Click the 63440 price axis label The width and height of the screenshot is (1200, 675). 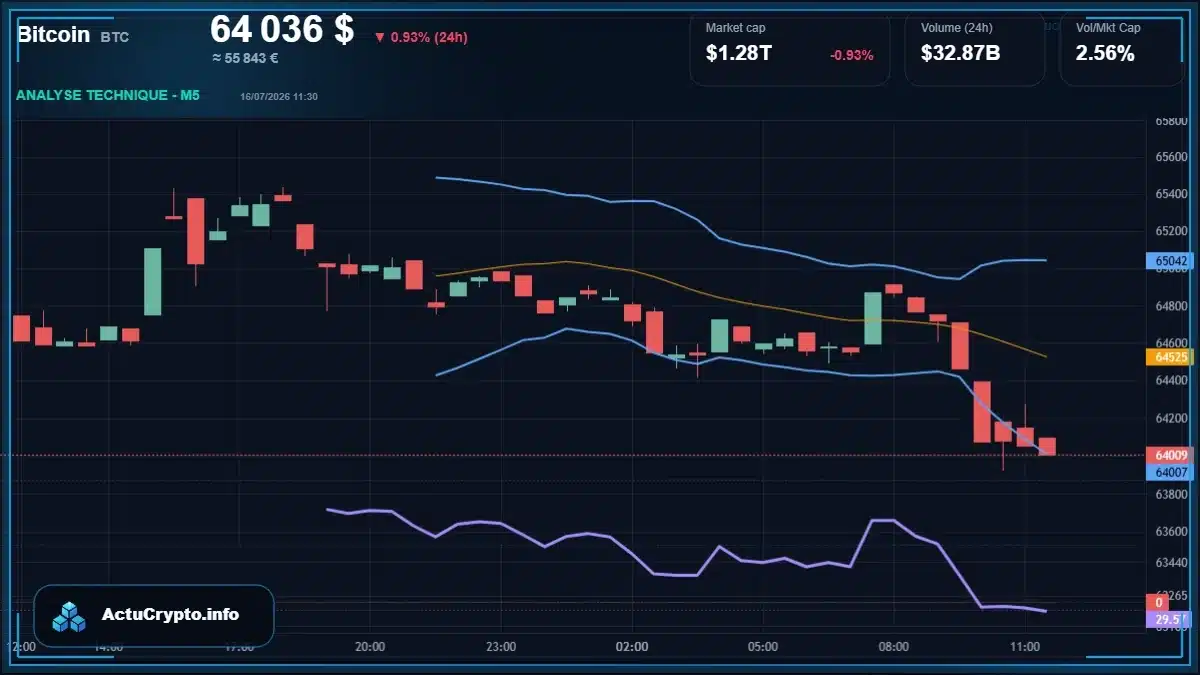click(x=1170, y=563)
